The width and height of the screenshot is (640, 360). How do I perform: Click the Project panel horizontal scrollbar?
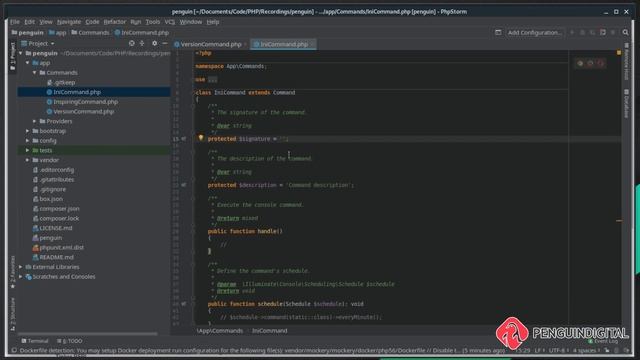(x=88, y=333)
